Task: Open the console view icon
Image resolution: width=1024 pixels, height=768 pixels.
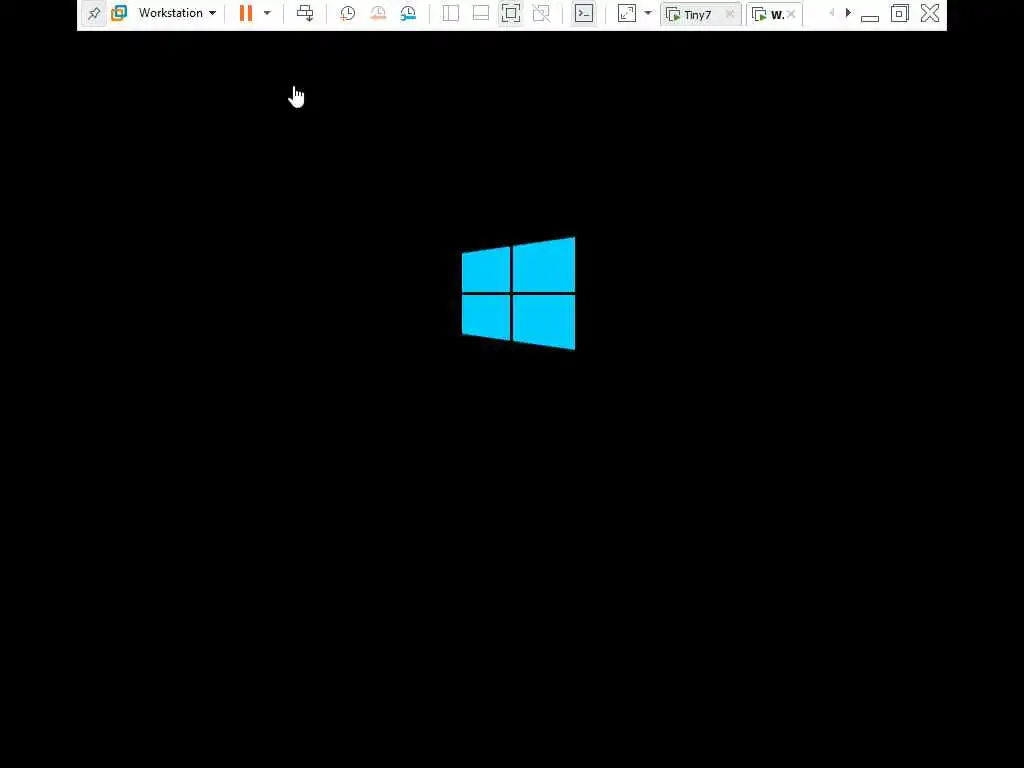Action: click(x=584, y=13)
